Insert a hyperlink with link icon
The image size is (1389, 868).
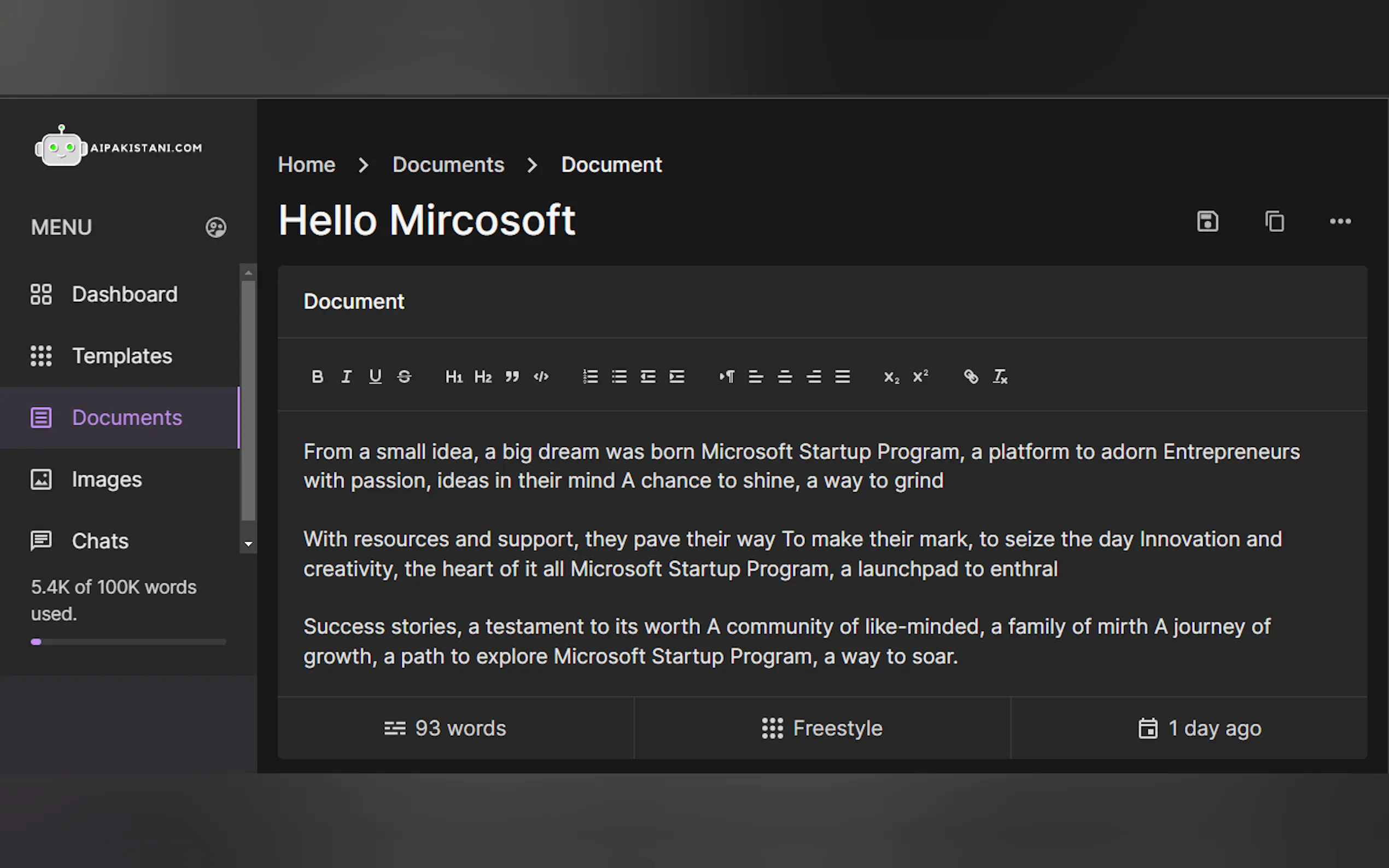[x=971, y=377]
